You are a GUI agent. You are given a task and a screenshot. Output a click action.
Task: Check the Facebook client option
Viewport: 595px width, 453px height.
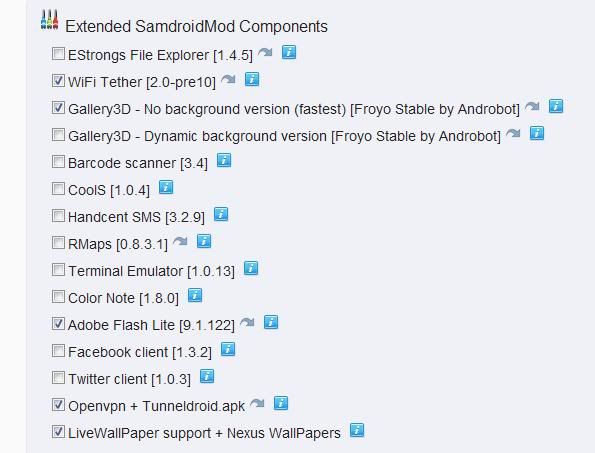[58, 351]
